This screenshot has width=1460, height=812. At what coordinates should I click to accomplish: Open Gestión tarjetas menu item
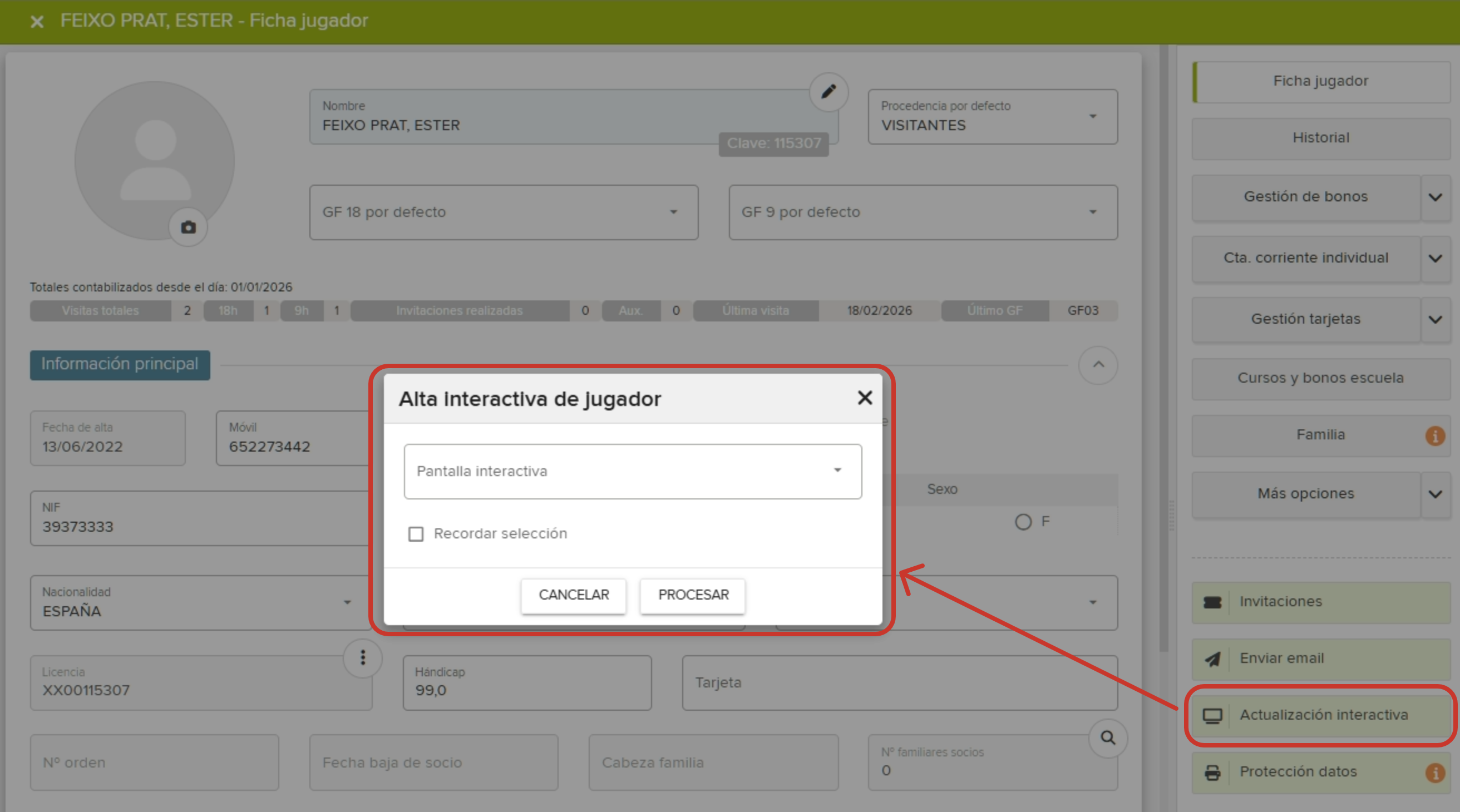1306,320
